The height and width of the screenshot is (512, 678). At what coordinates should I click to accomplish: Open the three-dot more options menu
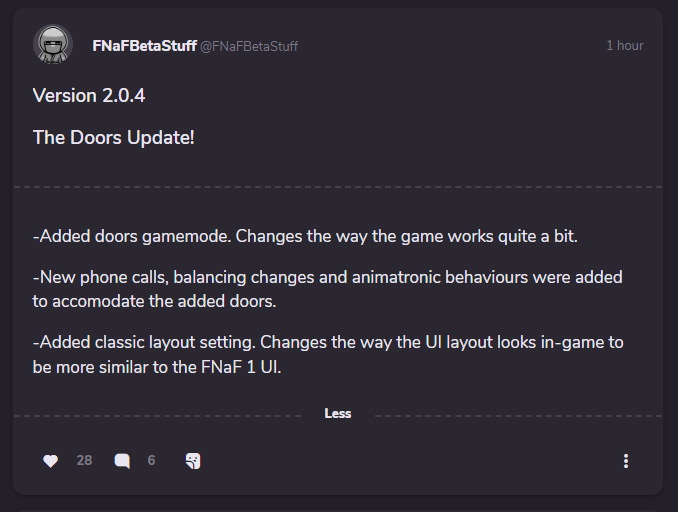[x=626, y=461]
